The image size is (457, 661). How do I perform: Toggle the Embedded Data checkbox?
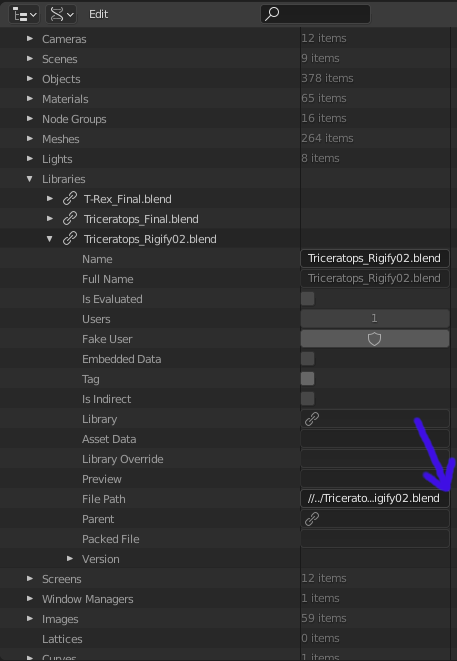click(x=307, y=359)
